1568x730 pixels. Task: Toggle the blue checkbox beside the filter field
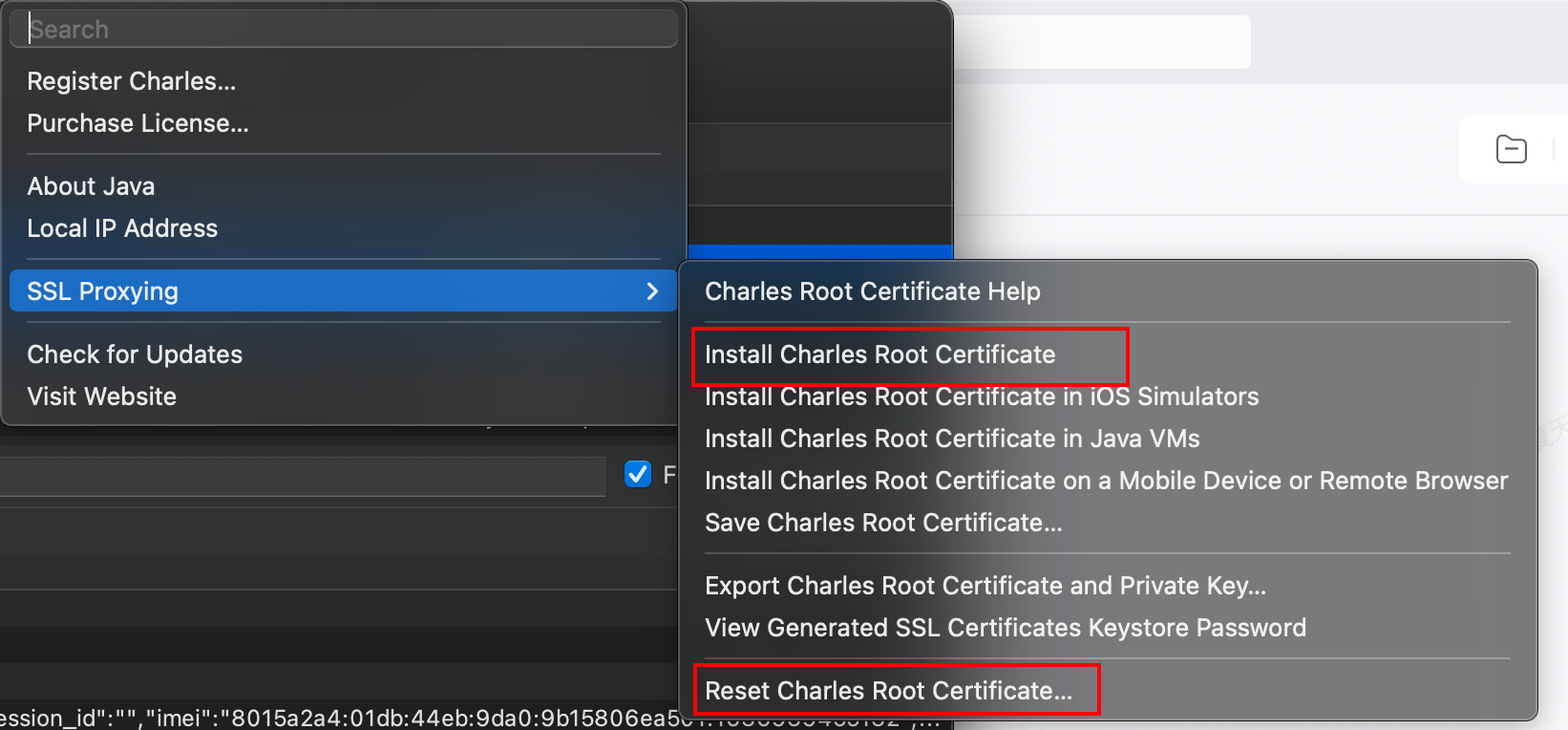(638, 474)
